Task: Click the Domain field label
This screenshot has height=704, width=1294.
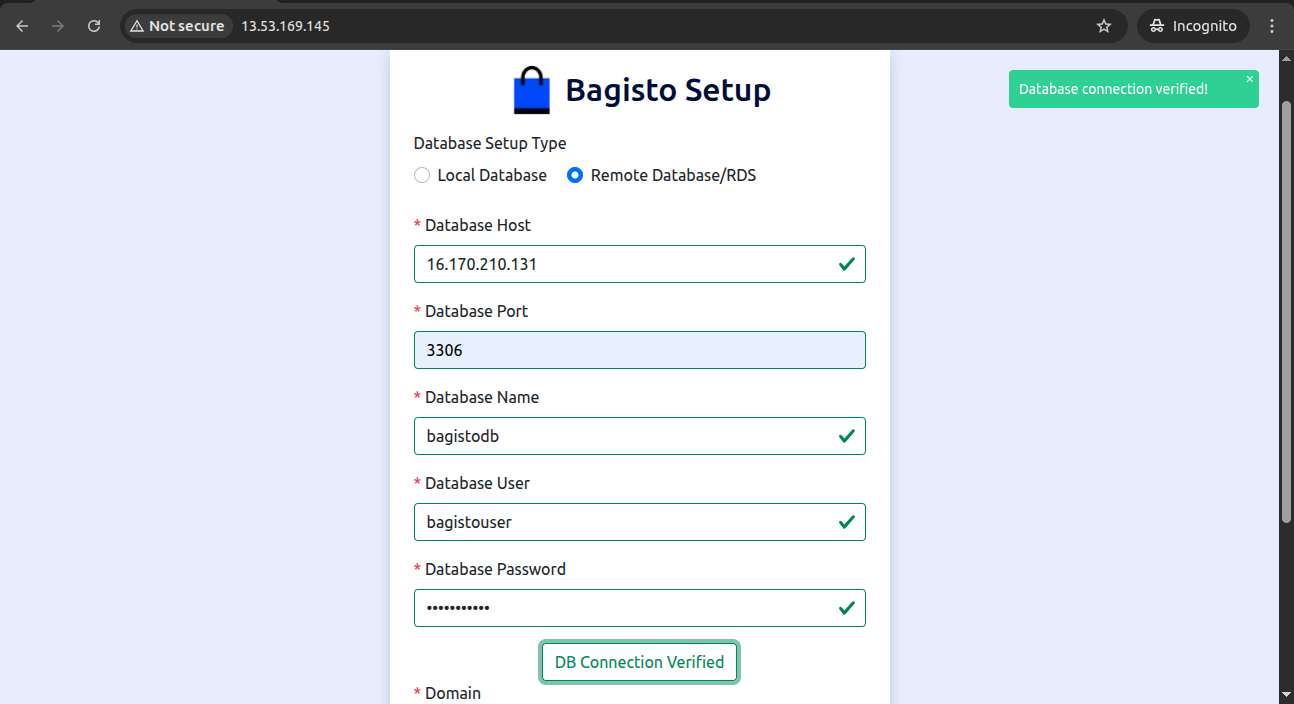Action: 453,693
